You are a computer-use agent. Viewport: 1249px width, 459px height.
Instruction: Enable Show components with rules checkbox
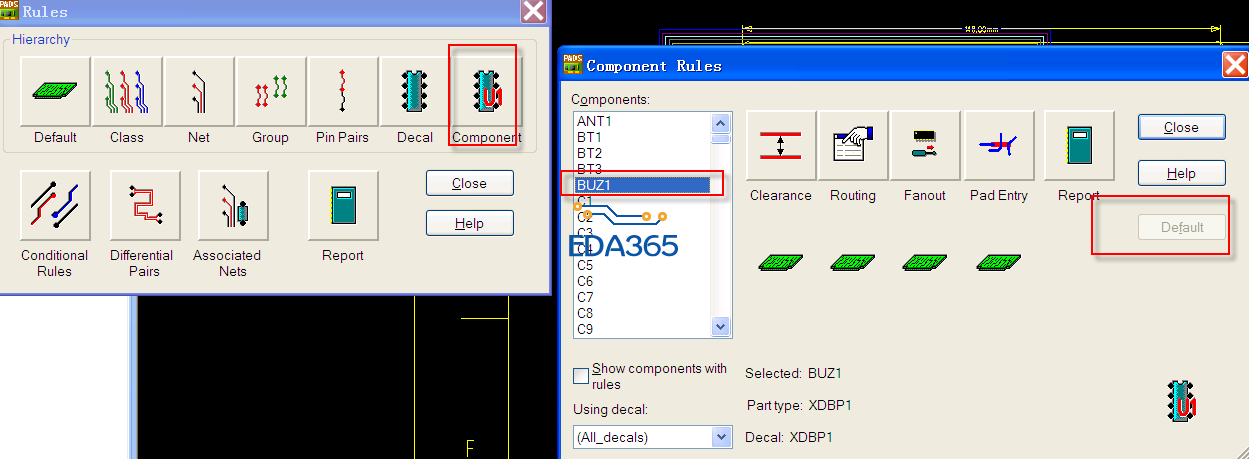click(581, 376)
